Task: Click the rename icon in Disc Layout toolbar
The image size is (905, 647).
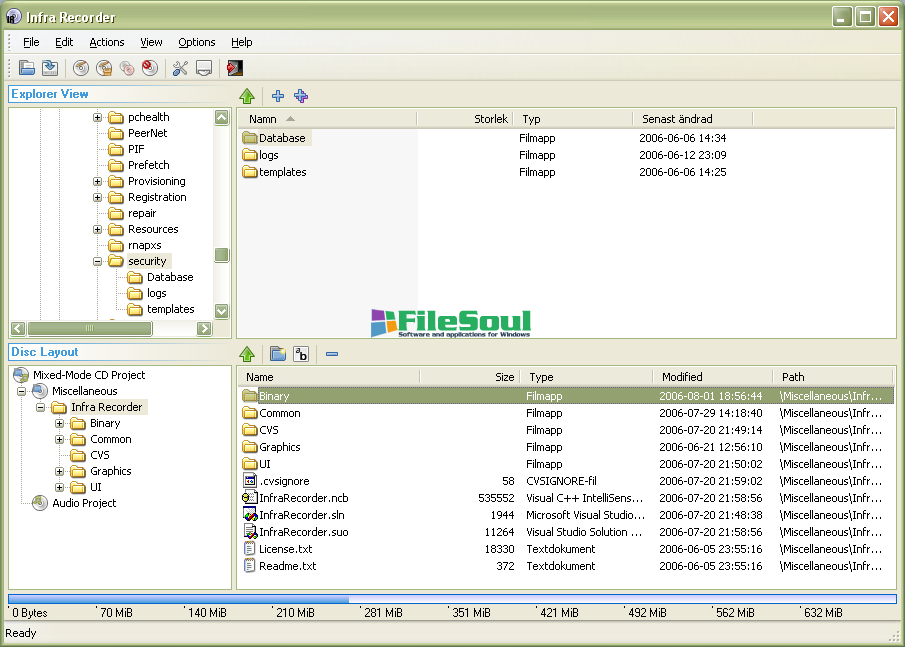Action: click(x=301, y=354)
